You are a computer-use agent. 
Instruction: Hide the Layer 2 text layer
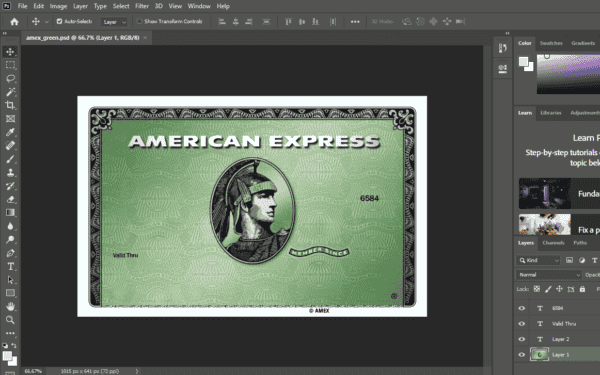tap(522, 339)
